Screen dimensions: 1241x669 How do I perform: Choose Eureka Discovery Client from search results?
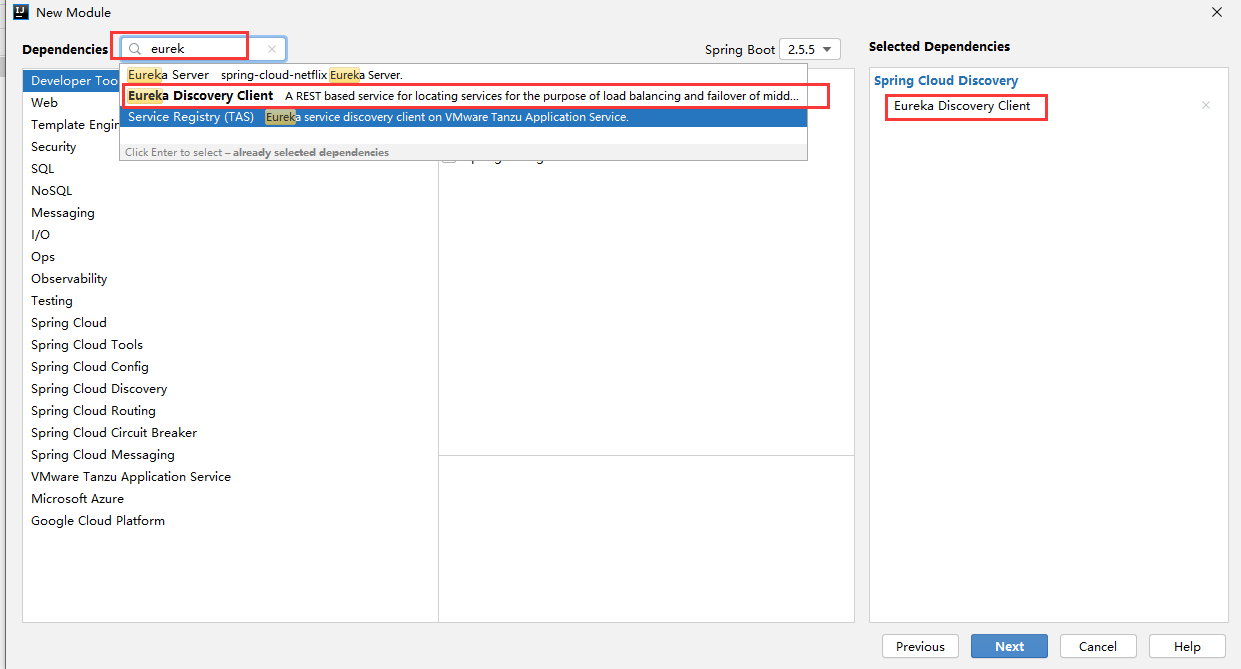click(x=463, y=96)
